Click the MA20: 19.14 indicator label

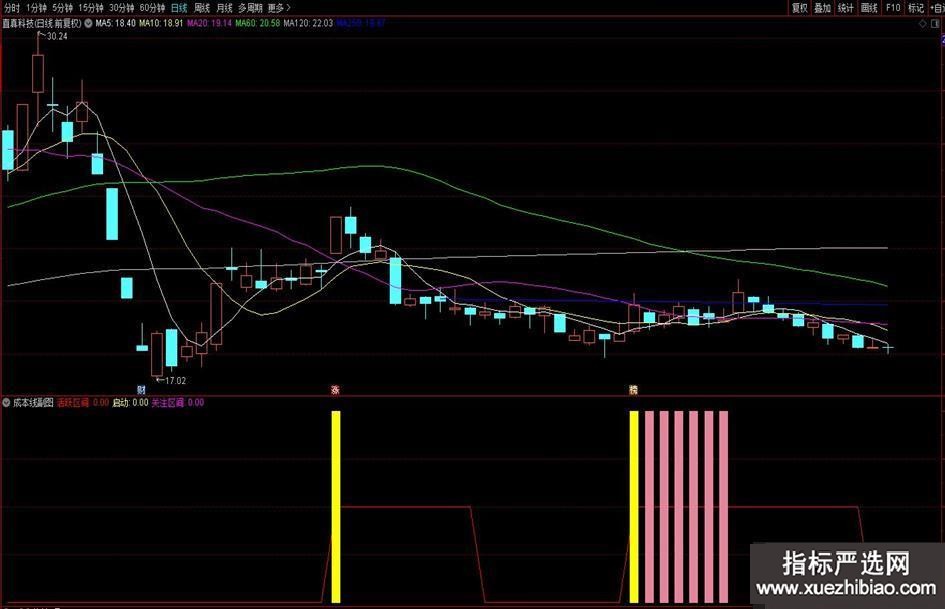click(209, 24)
